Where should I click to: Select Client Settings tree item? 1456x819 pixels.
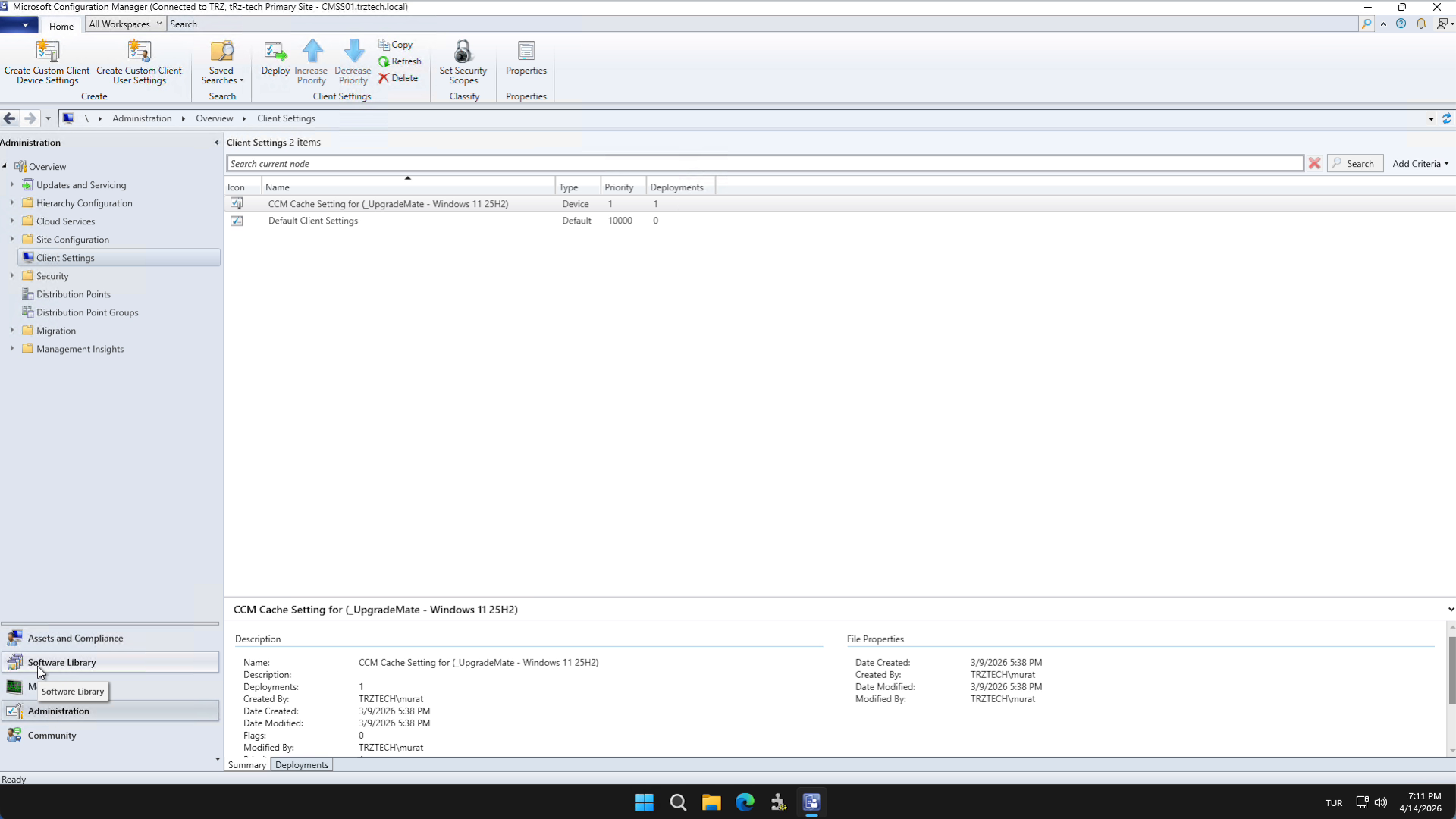point(119,258)
